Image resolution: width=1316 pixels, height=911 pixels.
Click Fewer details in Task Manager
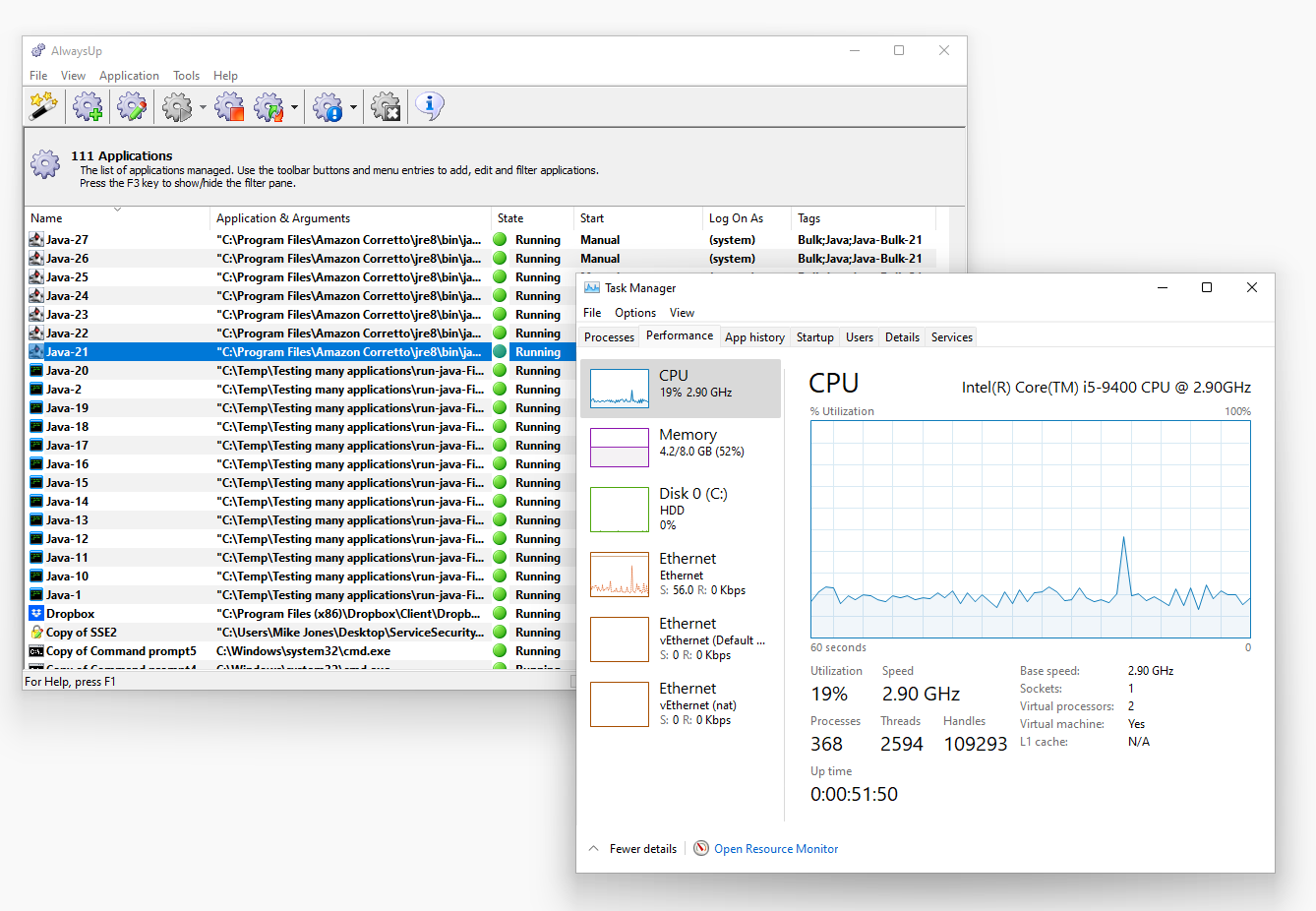point(643,849)
